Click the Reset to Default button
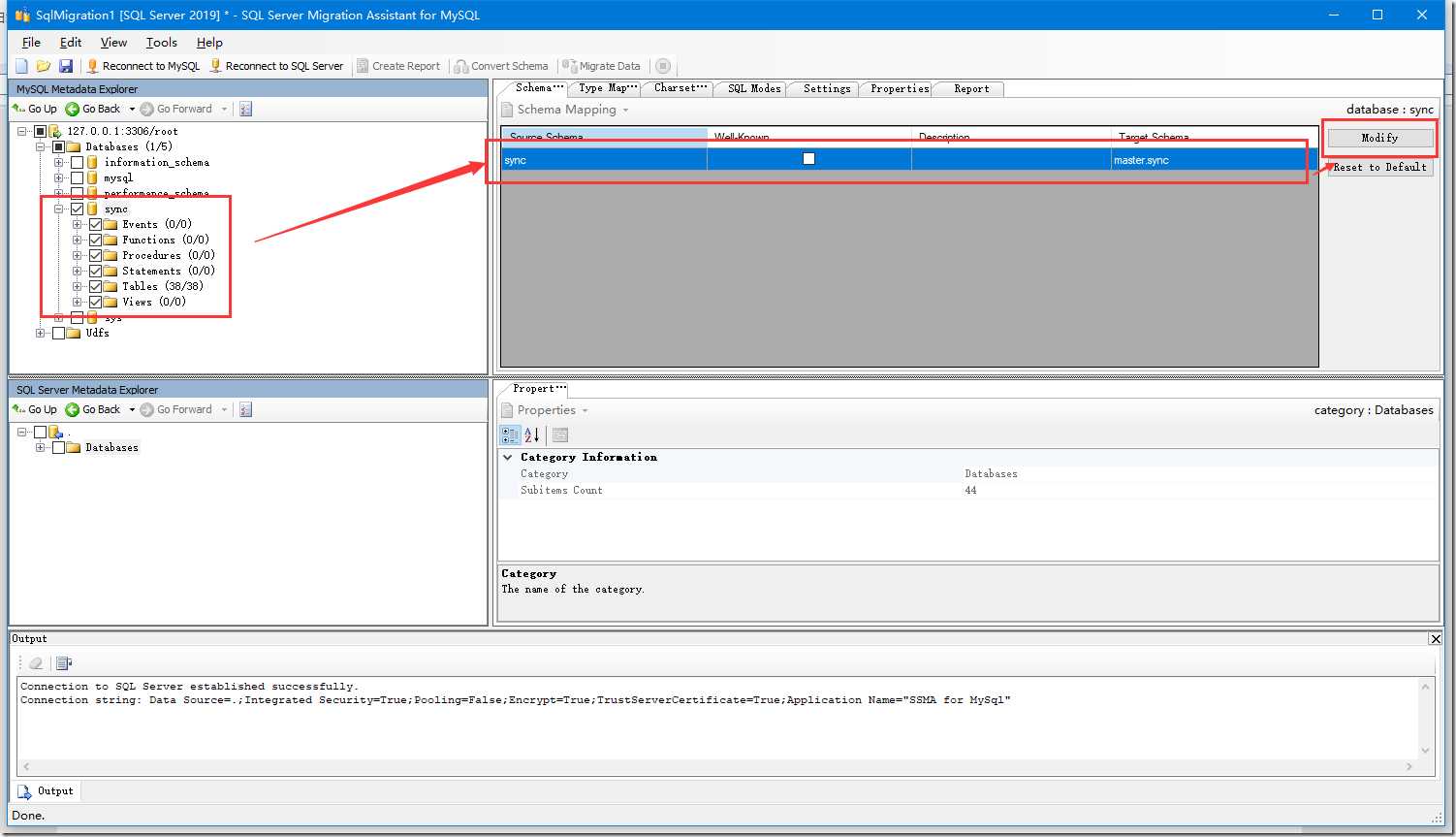The width and height of the screenshot is (1456, 837). (x=1379, y=167)
